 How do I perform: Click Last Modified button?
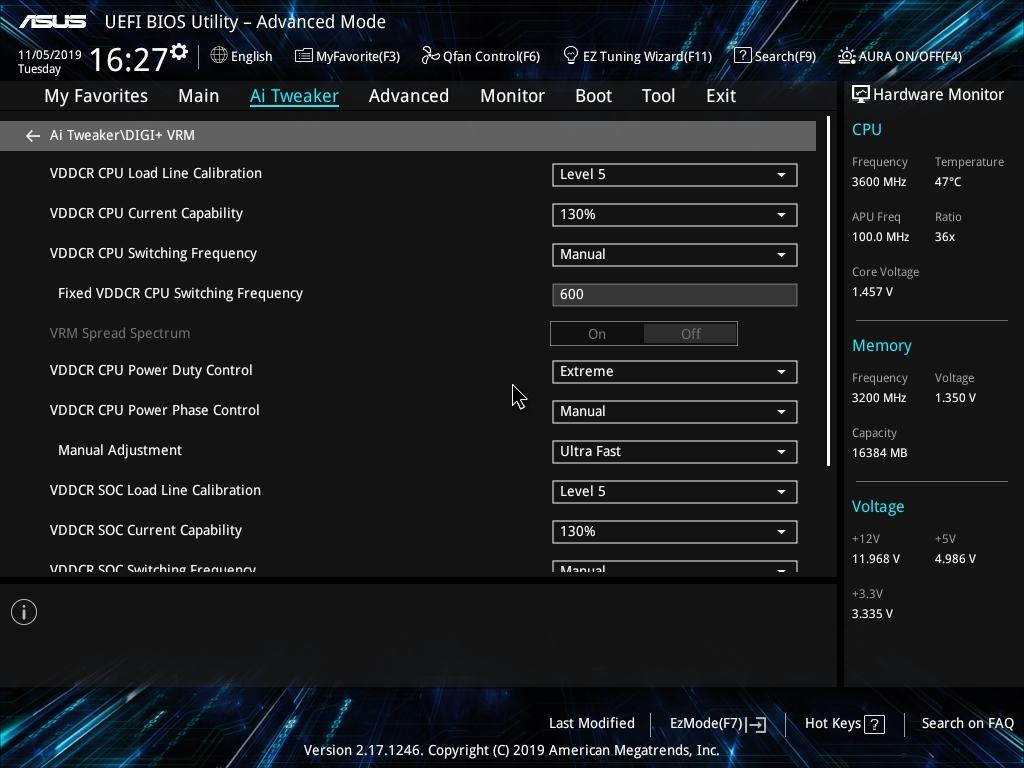click(592, 723)
